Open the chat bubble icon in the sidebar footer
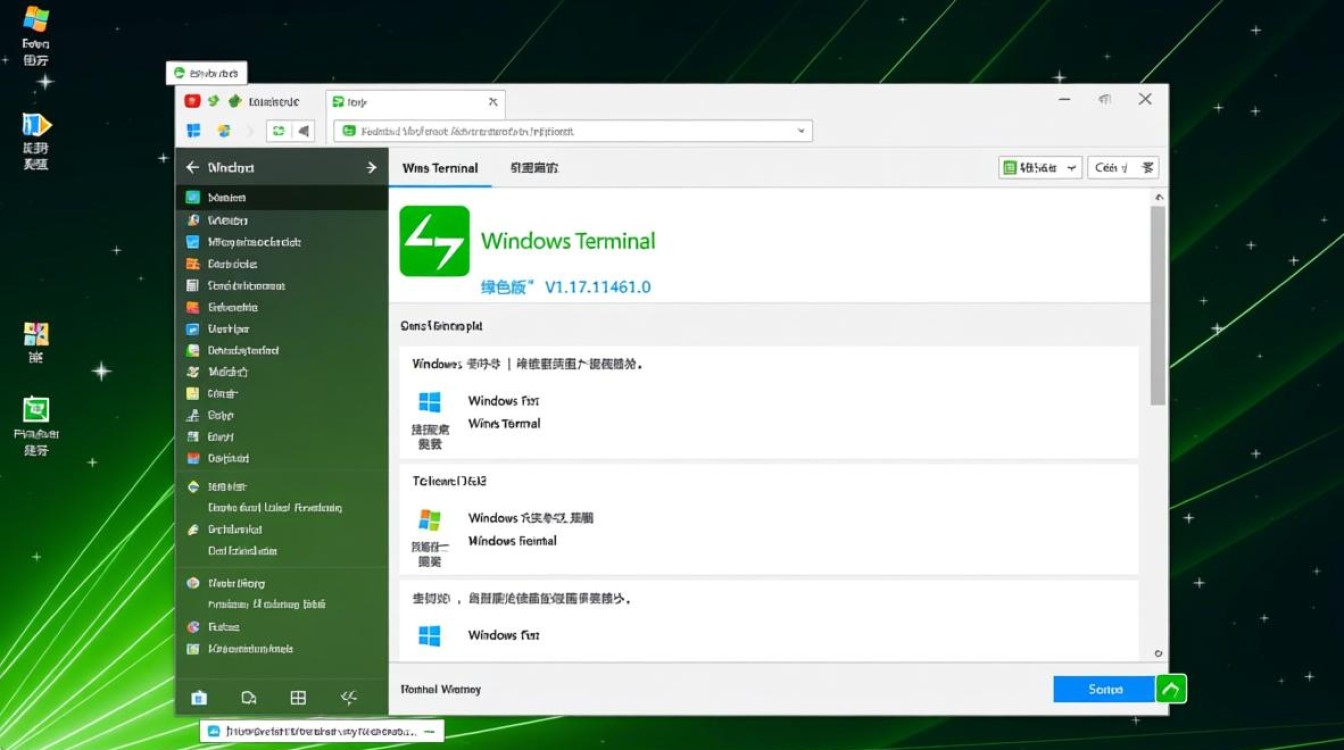This screenshot has height=750, width=1344. (x=248, y=697)
